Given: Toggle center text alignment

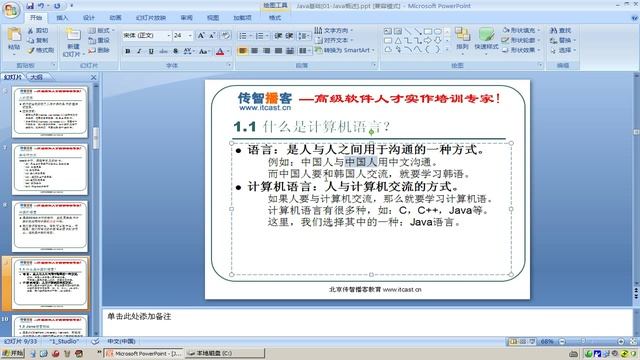Looking at the screenshot, I should [x=254, y=51].
